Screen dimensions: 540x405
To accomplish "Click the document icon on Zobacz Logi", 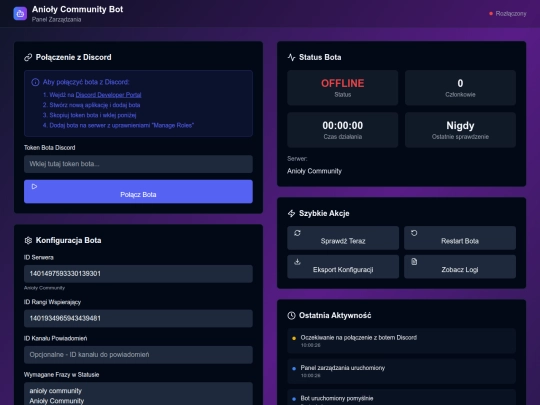I will pyautogui.click(x=414, y=262).
